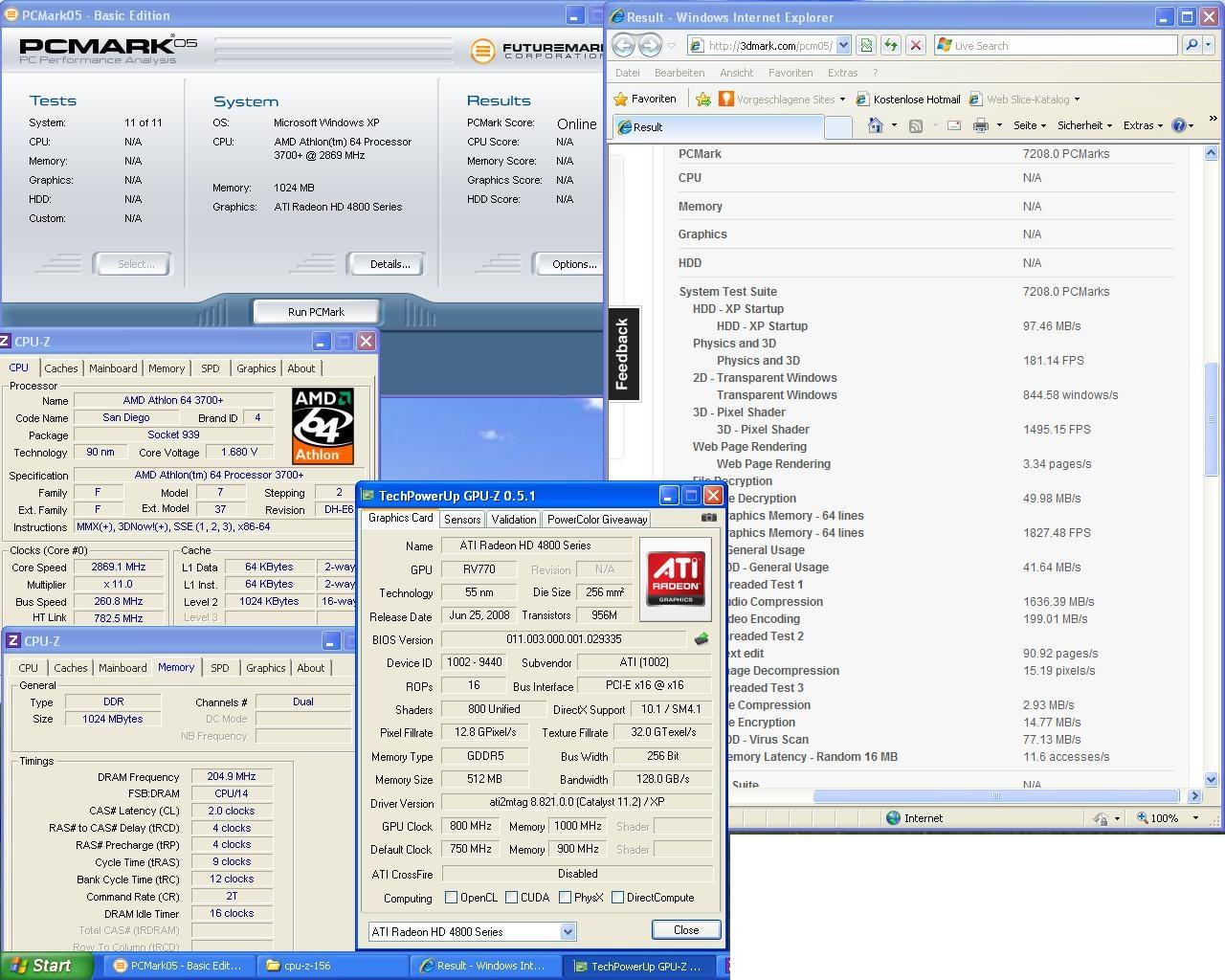The height and width of the screenshot is (980, 1225).
Task: Click the AMD Athlon 64 logo in CPU-Z
Action: coord(323,426)
